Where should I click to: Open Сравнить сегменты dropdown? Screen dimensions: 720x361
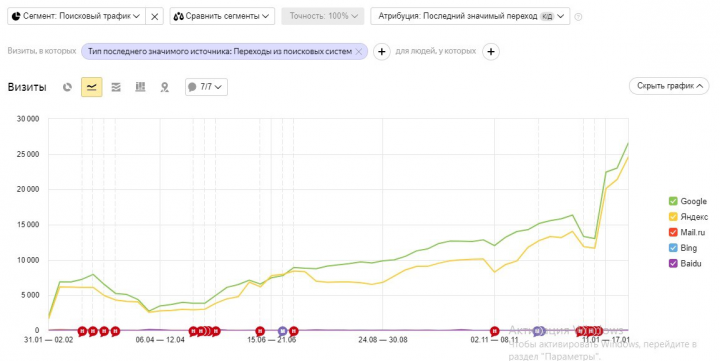(222, 16)
